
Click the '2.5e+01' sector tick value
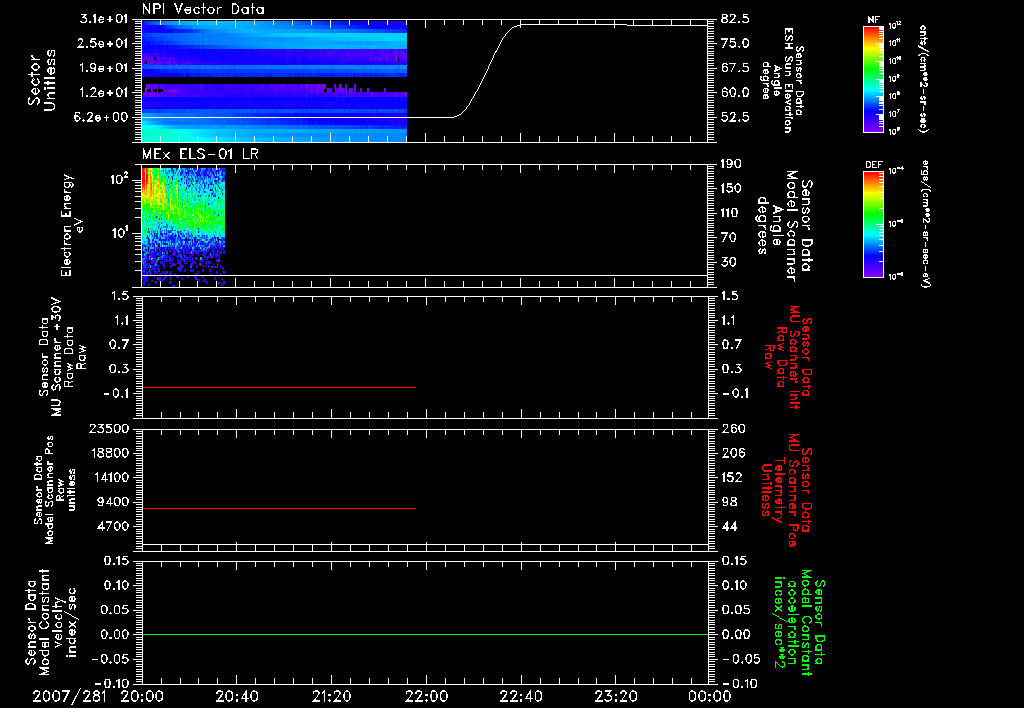[x=104, y=44]
